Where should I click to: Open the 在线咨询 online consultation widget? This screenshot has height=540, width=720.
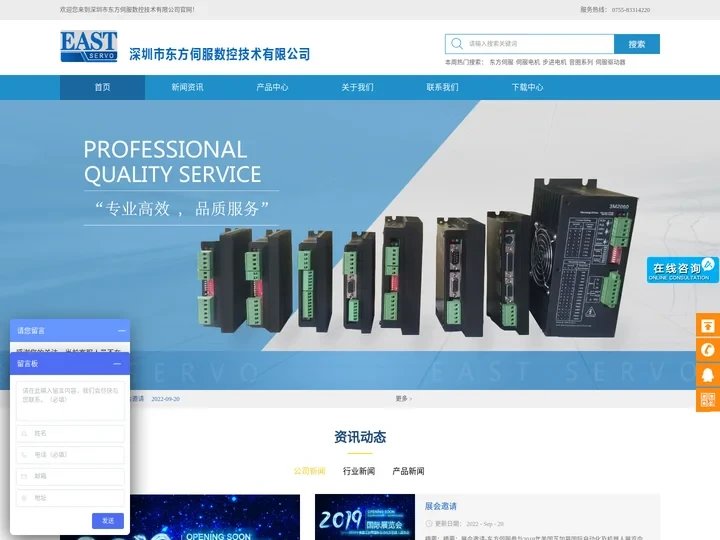point(682,270)
